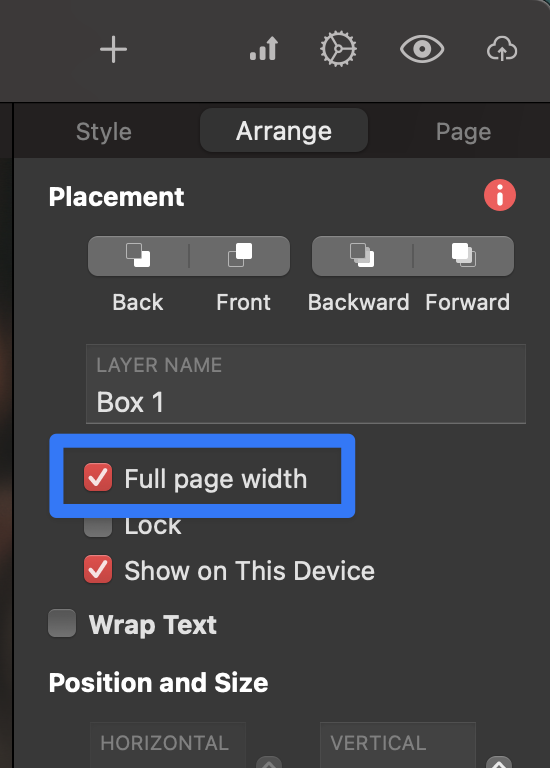The width and height of the screenshot is (550, 768).
Task: Click the Vertical position stepper arrow
Action: 499,763
